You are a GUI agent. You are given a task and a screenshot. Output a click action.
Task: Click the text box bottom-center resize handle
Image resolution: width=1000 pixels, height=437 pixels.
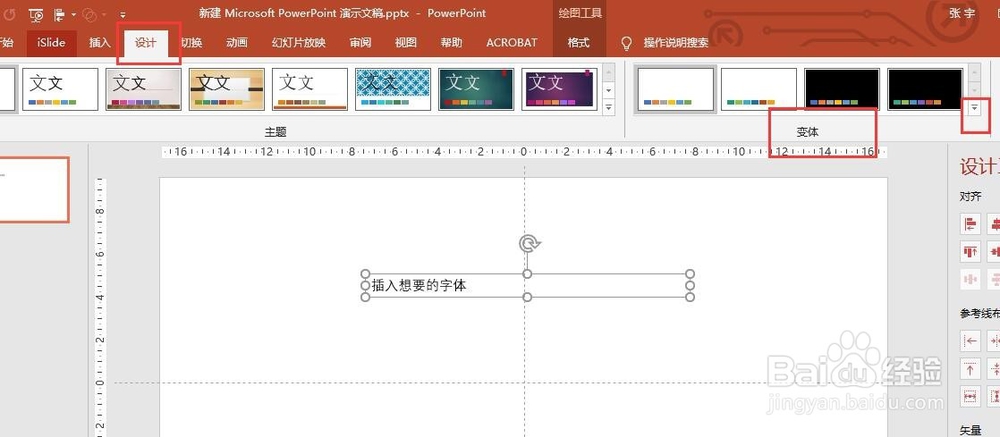(527, 297)
